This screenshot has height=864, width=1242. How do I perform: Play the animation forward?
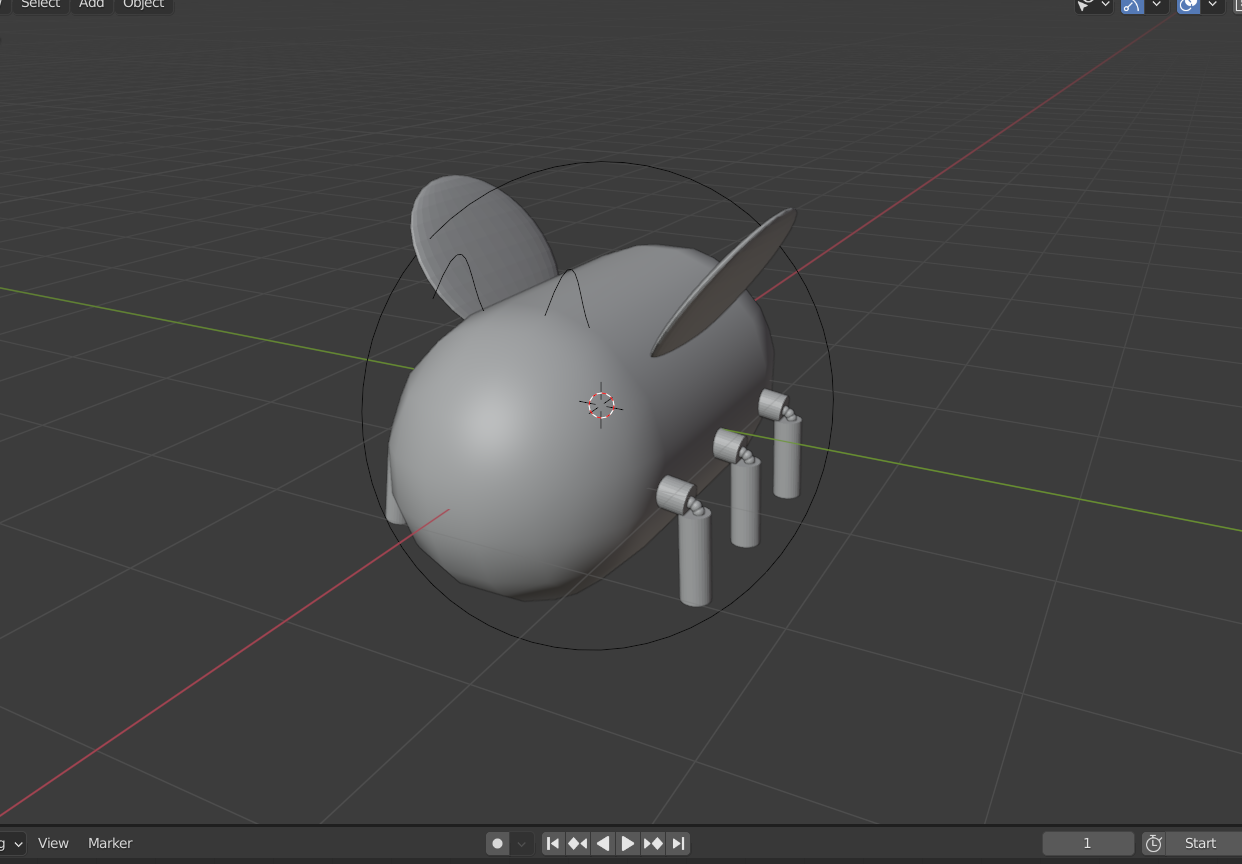click(628, 843)
